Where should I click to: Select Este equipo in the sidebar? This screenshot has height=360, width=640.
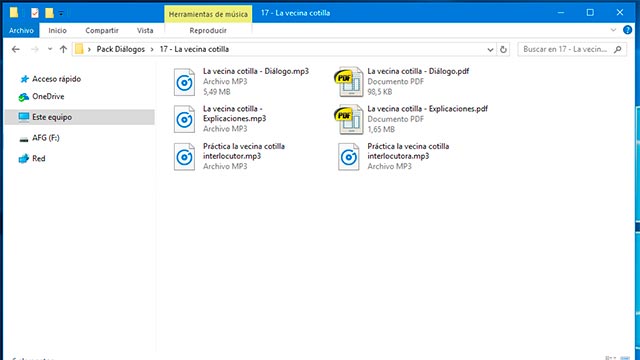click(x=80, y=117)
